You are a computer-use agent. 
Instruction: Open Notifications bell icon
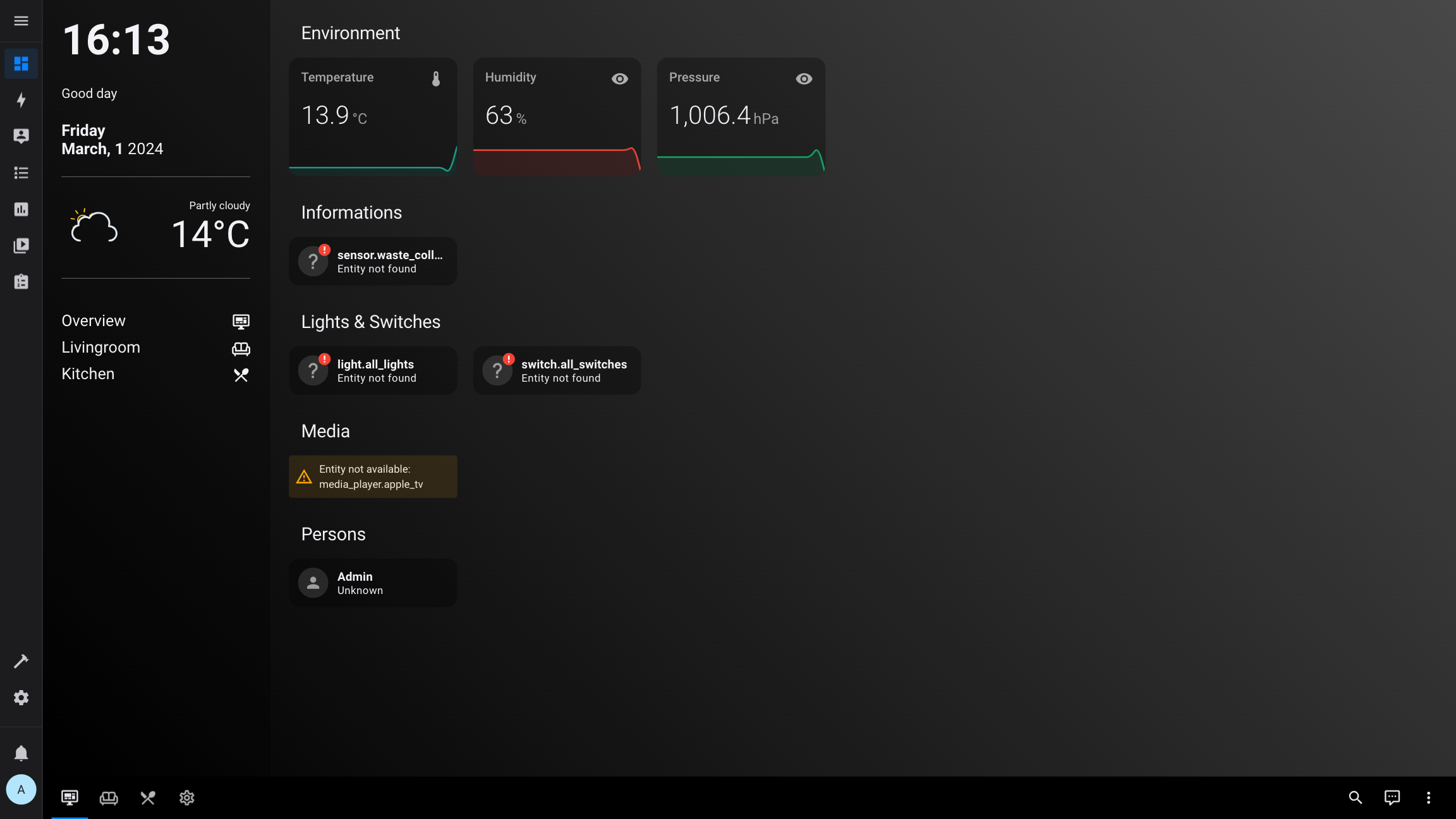click(x=21, y=753)
